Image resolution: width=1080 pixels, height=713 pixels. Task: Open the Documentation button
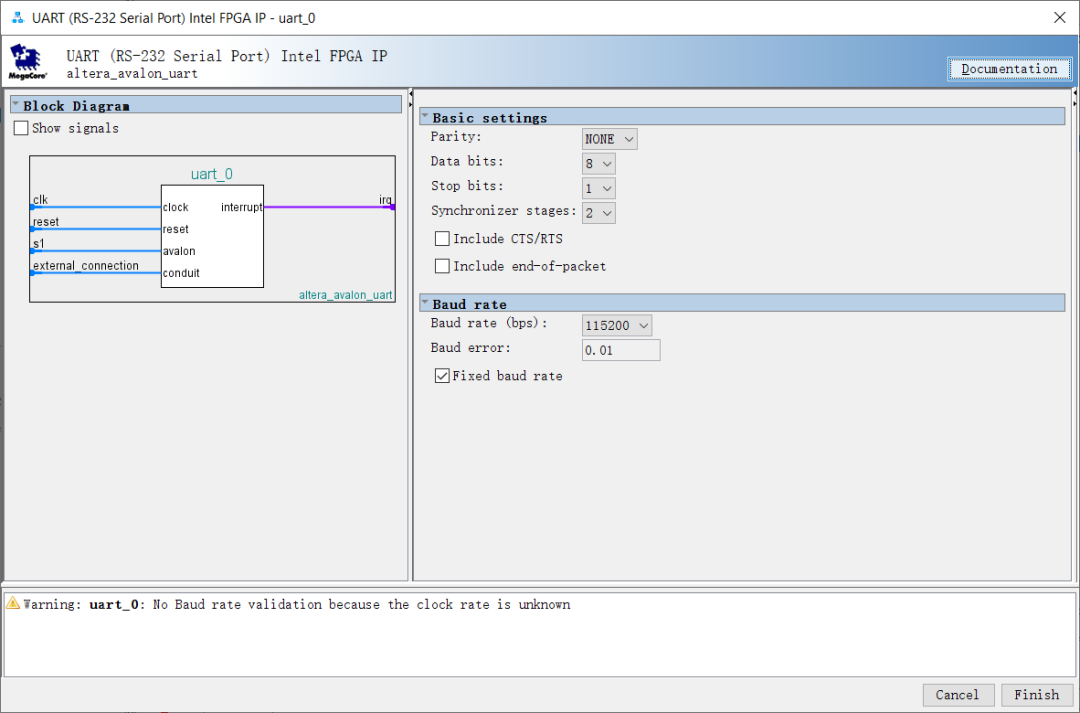click(1009, 69)
